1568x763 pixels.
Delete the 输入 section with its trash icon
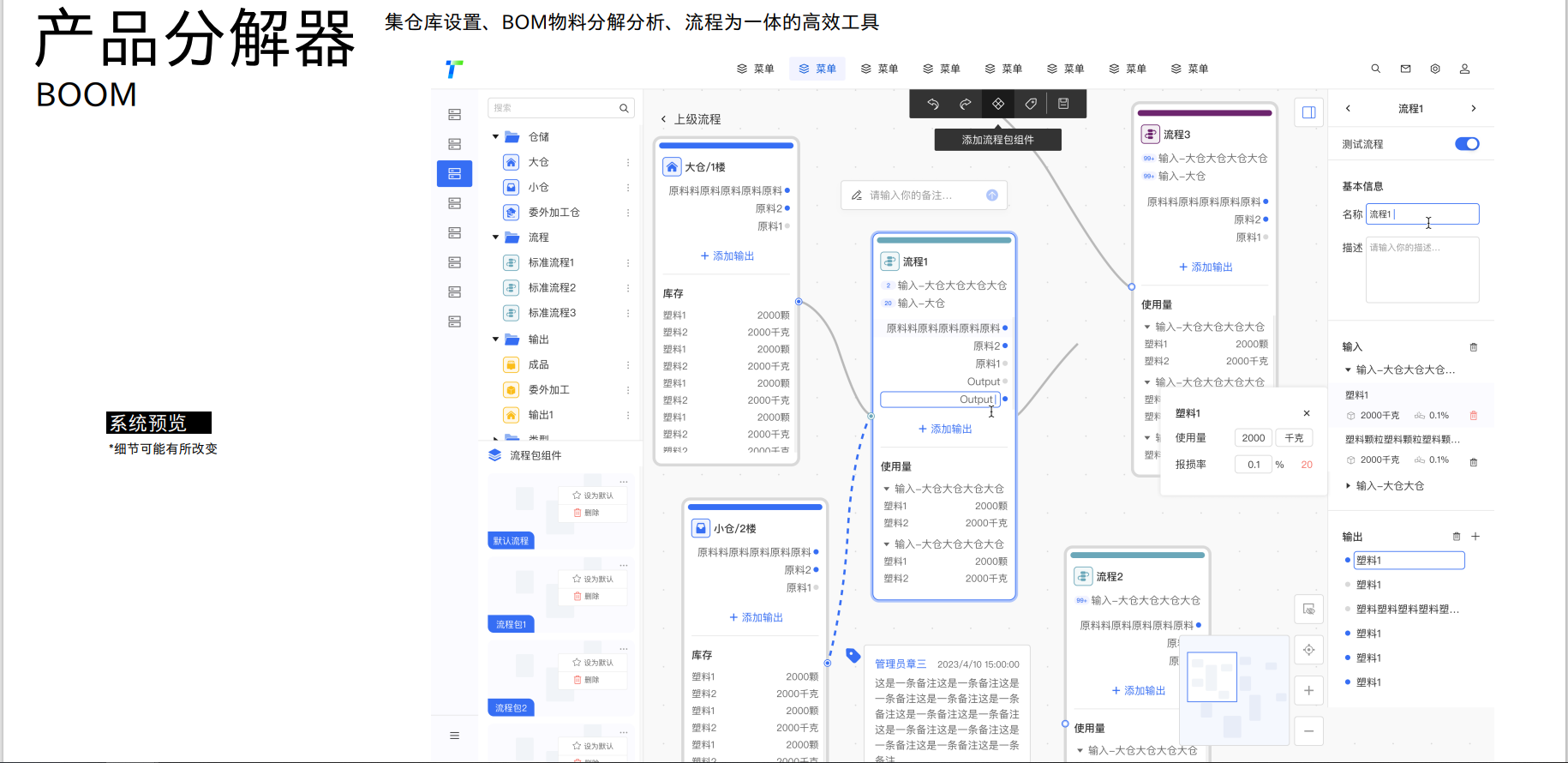(1474, 347)
